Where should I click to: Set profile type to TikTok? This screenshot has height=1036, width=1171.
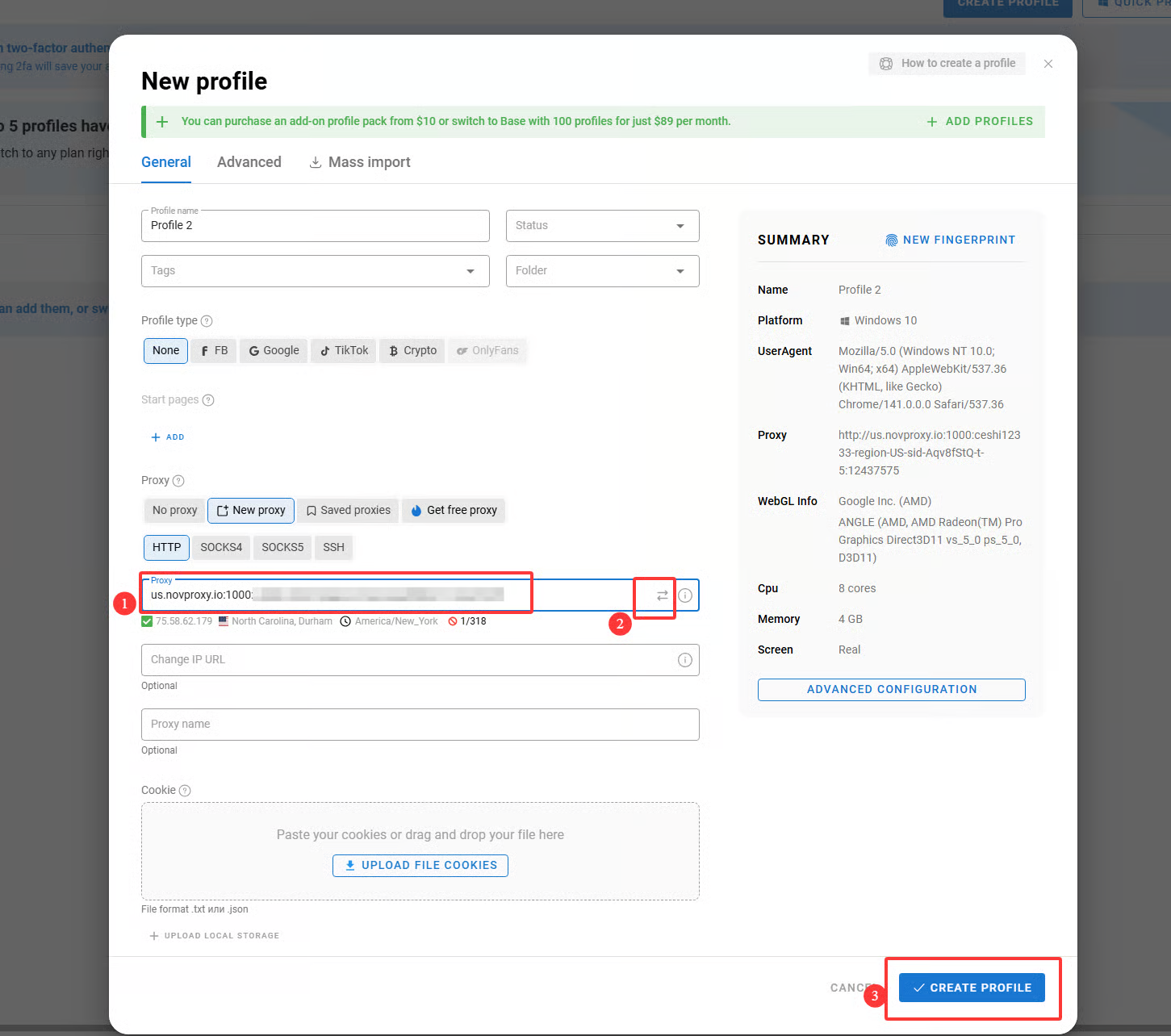point(344,351)
